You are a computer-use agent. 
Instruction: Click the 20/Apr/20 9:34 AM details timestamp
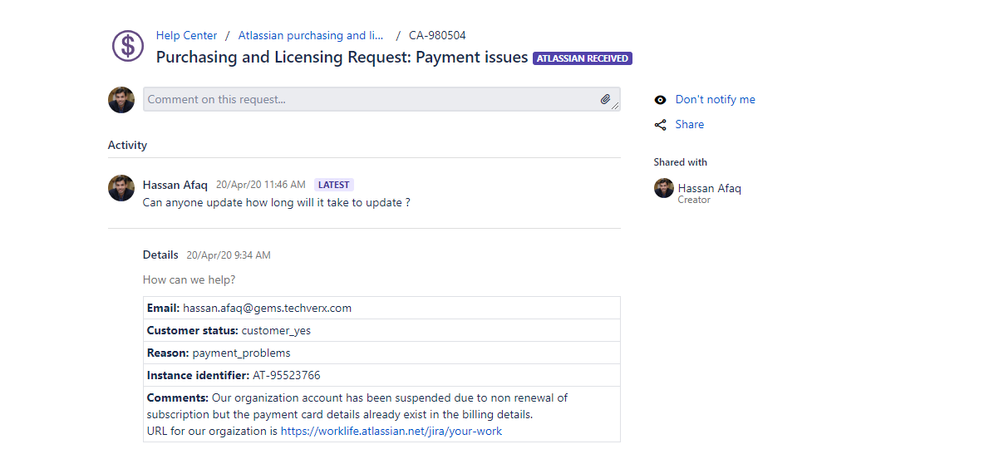tap(228, 255)
